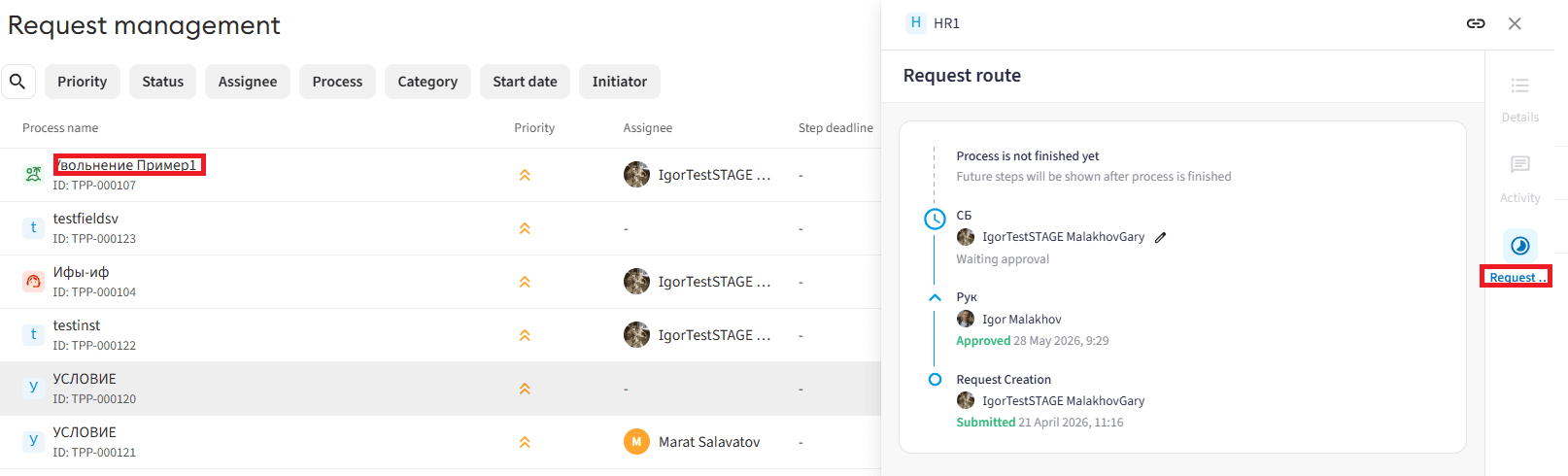This screenshot has height=476, width=1568.
Task: Close the HR1 request panel
Action: pos(1515,23)
